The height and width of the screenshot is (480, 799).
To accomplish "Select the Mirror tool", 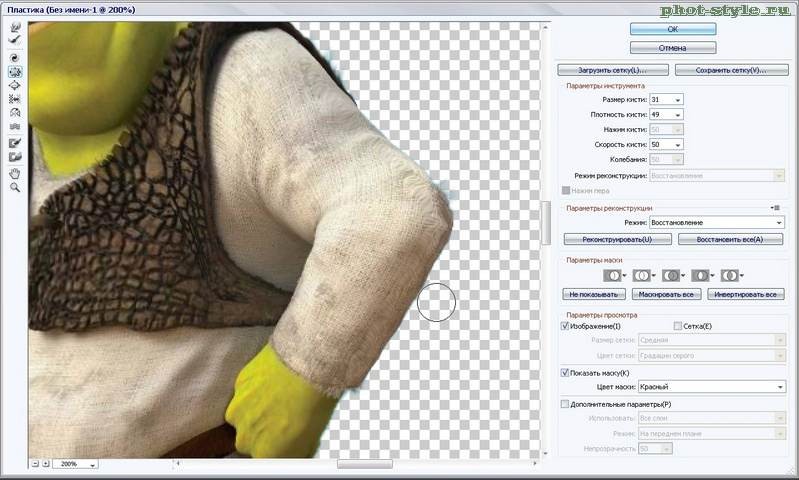I will coord(15,113).
